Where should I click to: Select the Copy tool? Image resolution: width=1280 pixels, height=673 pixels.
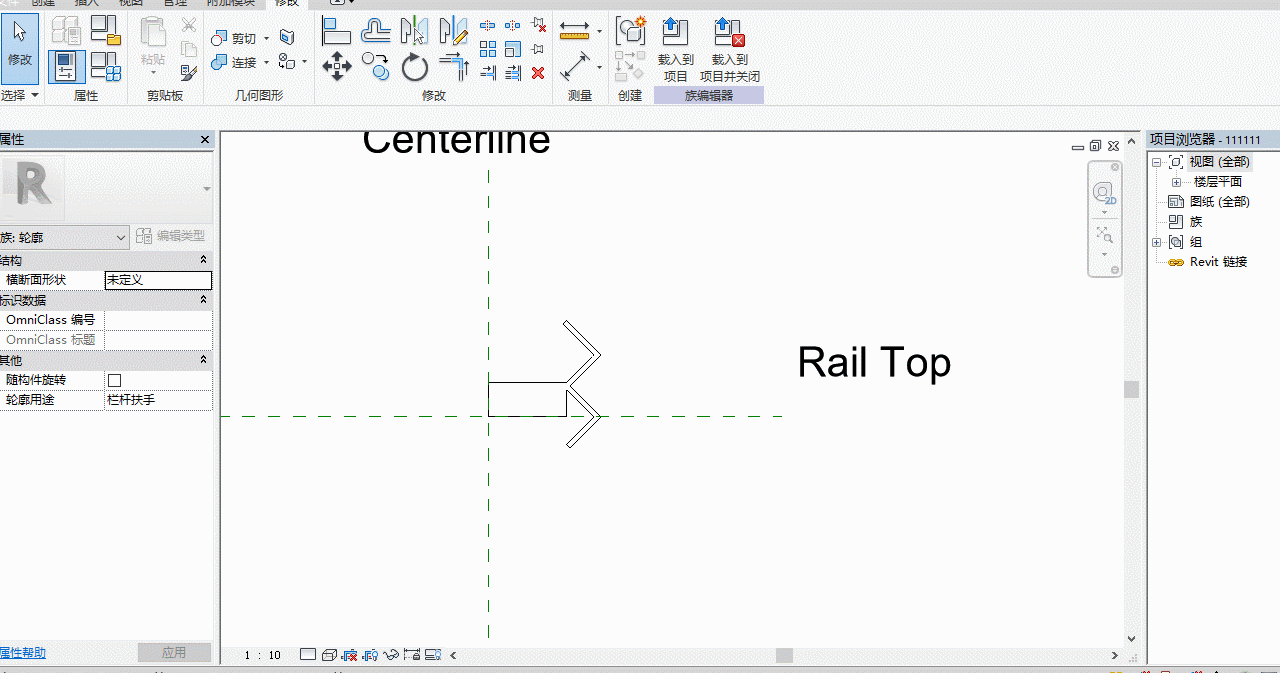pos(375,68)
